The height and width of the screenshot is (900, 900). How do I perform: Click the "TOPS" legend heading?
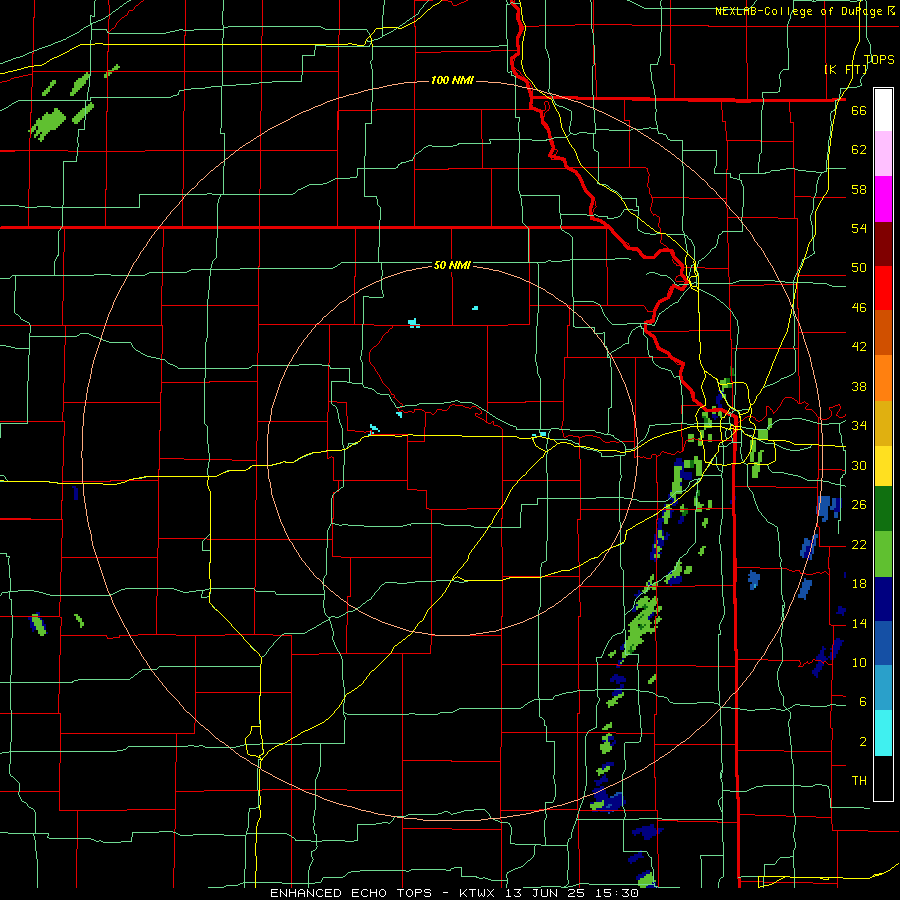(x=879, y=59)
